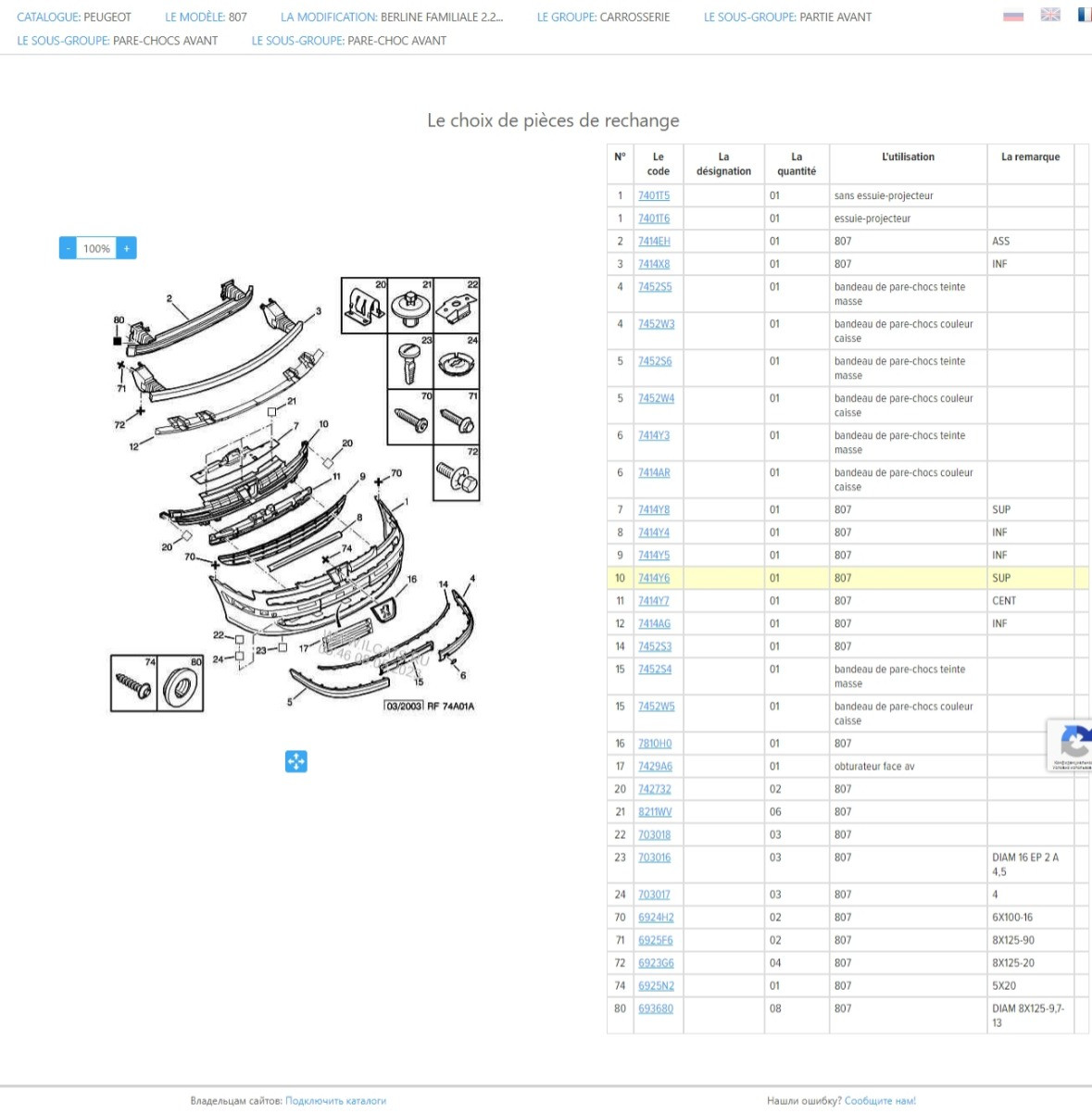Open part code 7414Y6 in highlighted row
Image resolution: width=1092 pixels, height=1114 pixels.
pyautogui.click(x=654, y=578)
